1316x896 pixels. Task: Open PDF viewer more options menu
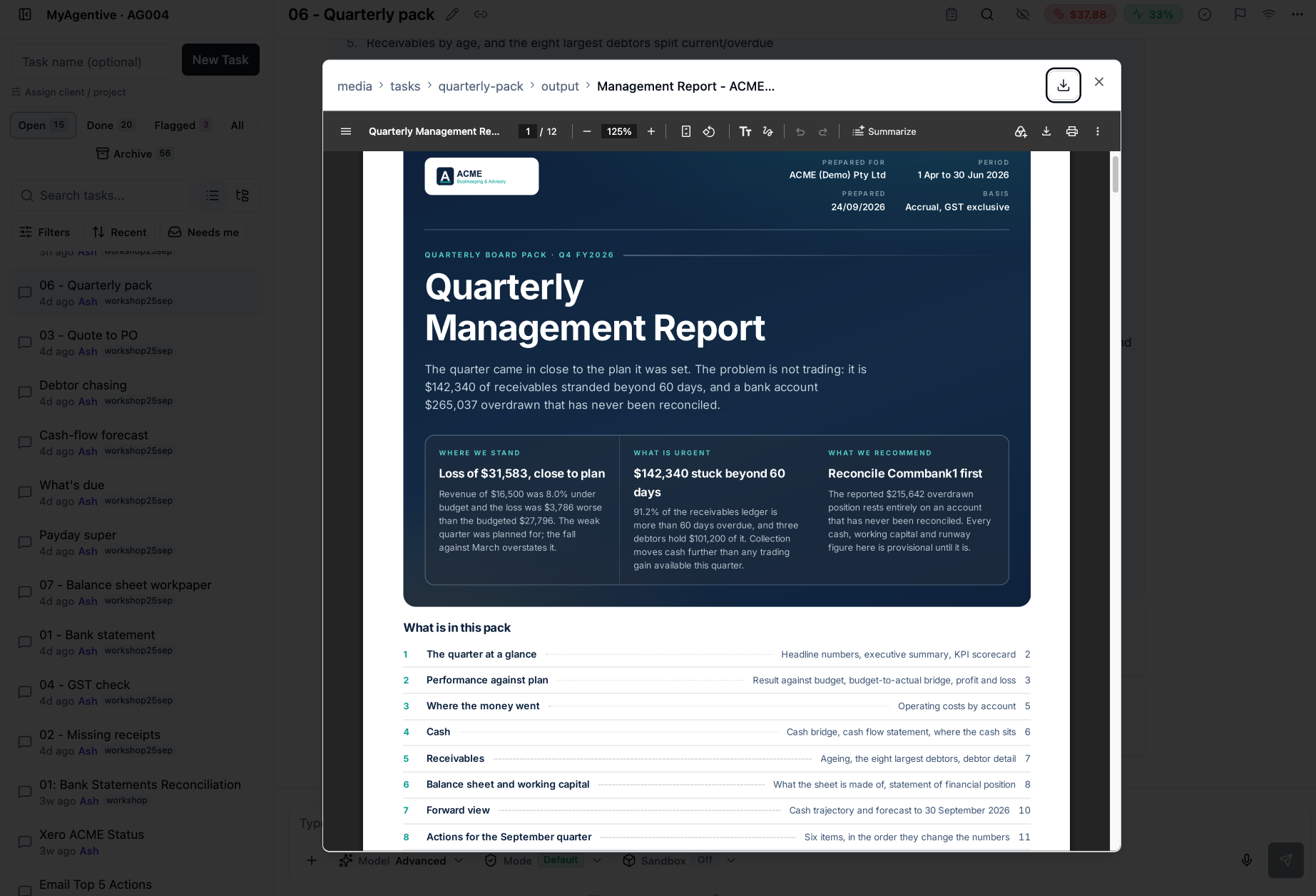(1098, 131)
